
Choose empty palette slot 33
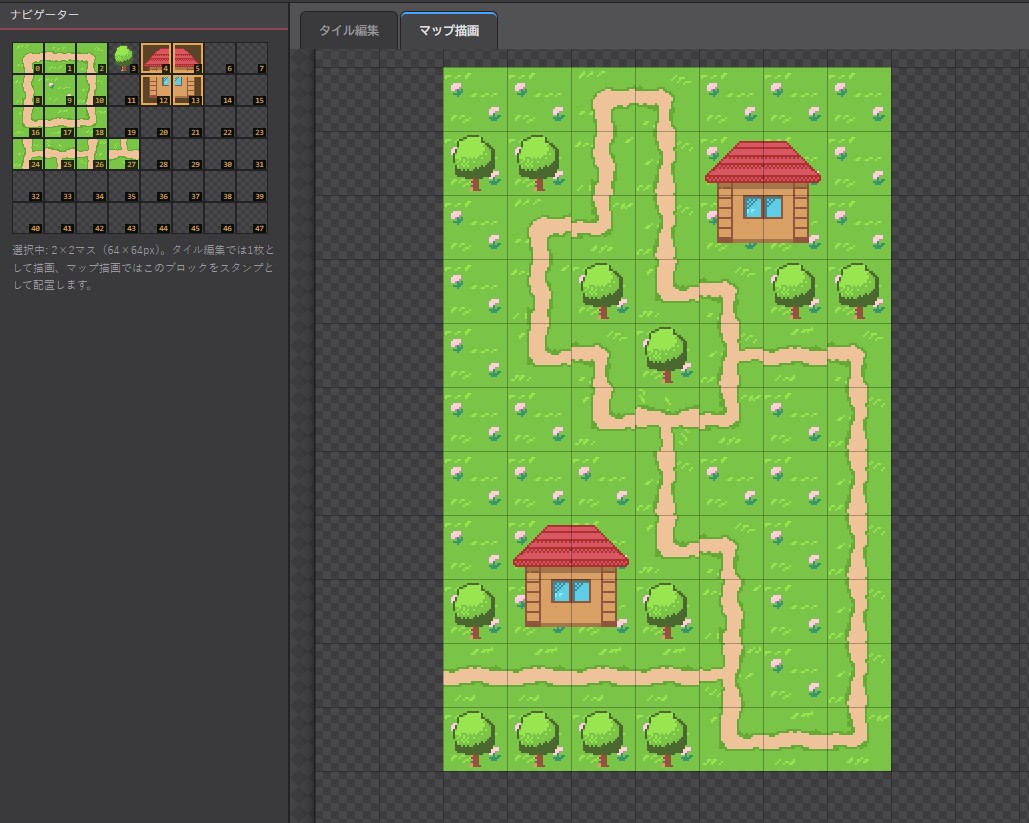pos(60,186)
